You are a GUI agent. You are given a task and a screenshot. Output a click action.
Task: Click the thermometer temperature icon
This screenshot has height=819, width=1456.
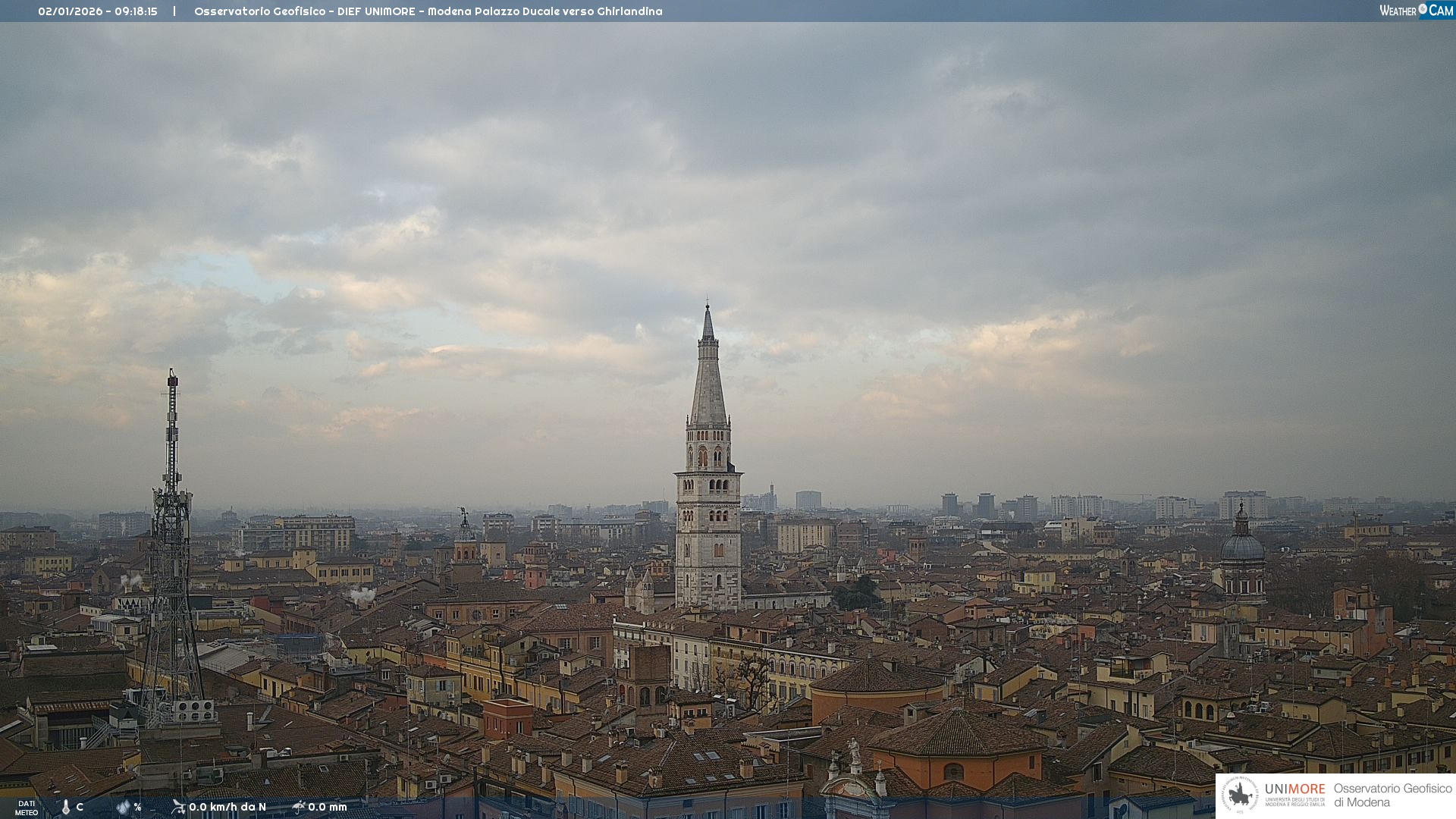point(66,808)
